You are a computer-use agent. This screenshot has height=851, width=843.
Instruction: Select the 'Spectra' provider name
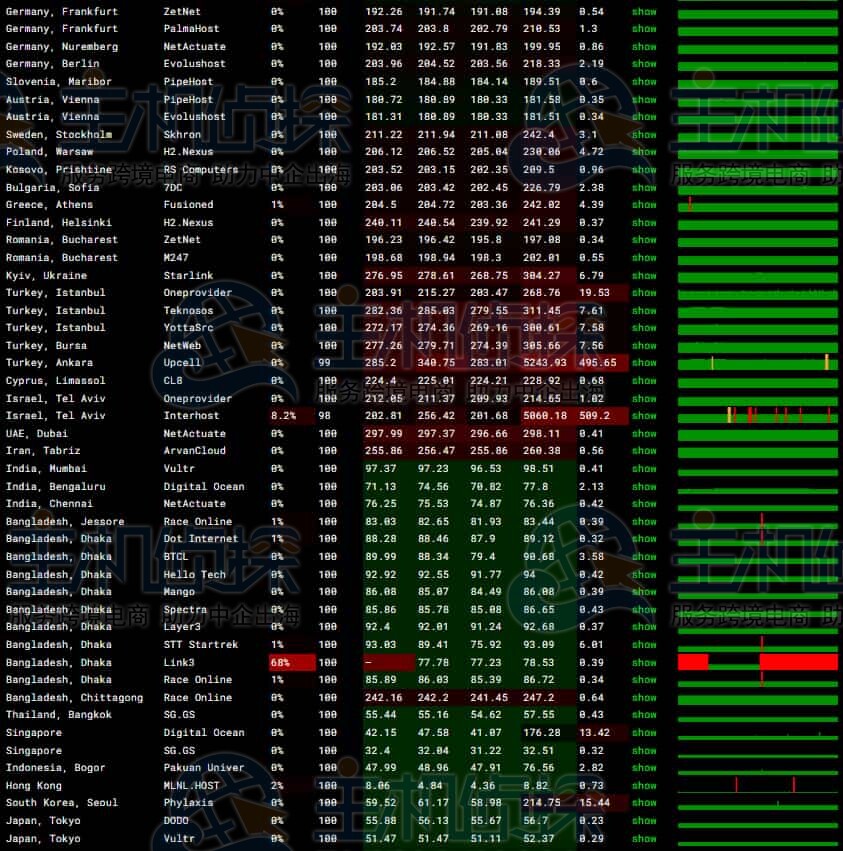click(185, 610)
